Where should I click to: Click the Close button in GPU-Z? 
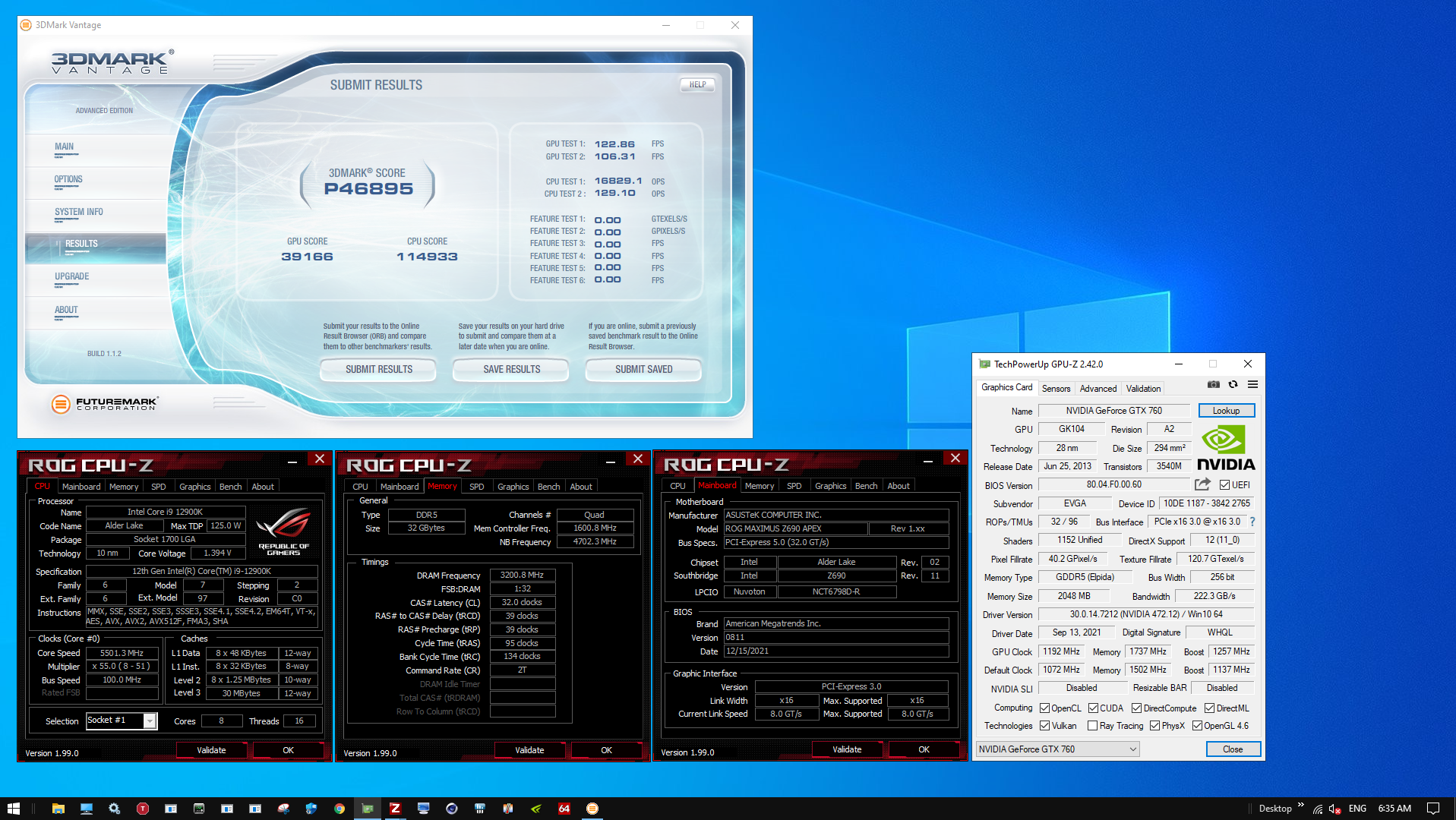1233,749
